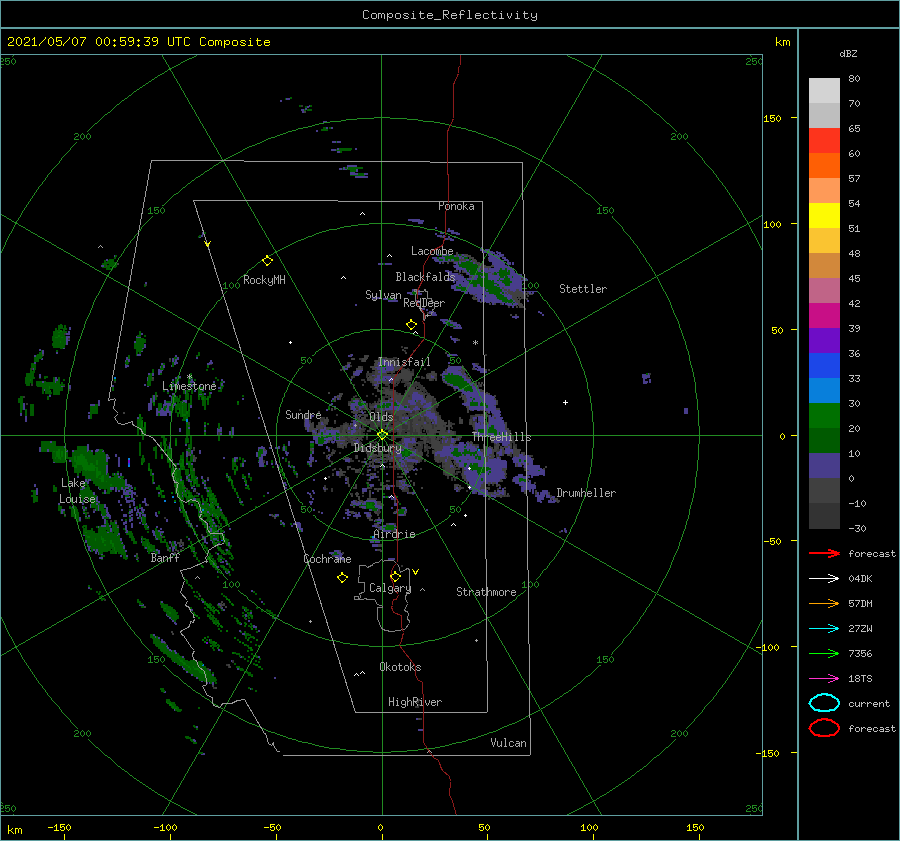900x841 pixels.
Task: Click the yellow diamond marker near RockyMH
Action: coord(267,261)
